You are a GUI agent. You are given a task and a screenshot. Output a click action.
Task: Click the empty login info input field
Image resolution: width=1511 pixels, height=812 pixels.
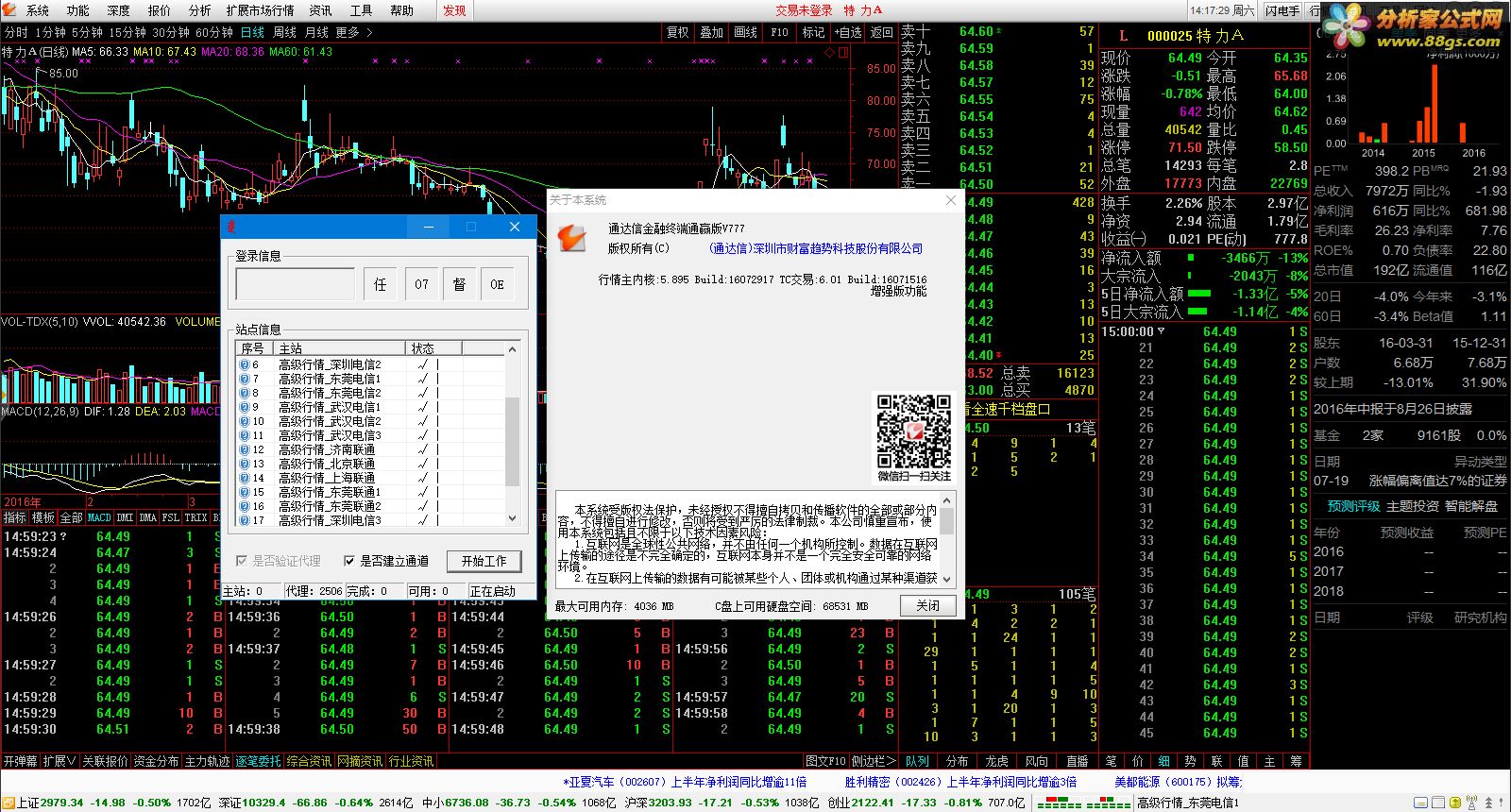point(296,284)
